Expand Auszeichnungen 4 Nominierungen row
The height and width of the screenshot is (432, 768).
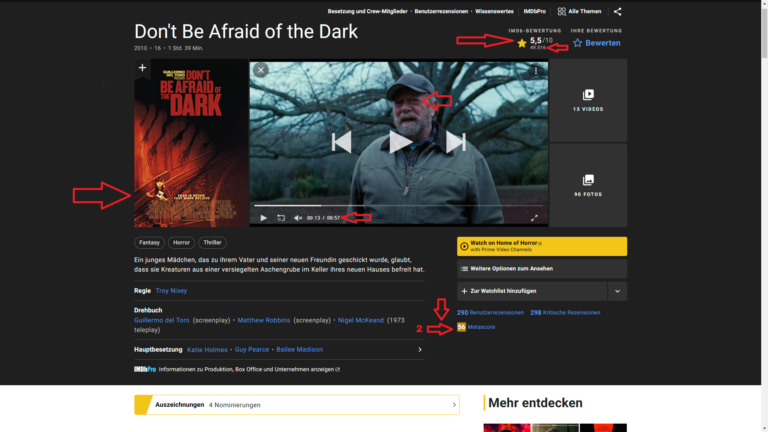pos(297,405)
